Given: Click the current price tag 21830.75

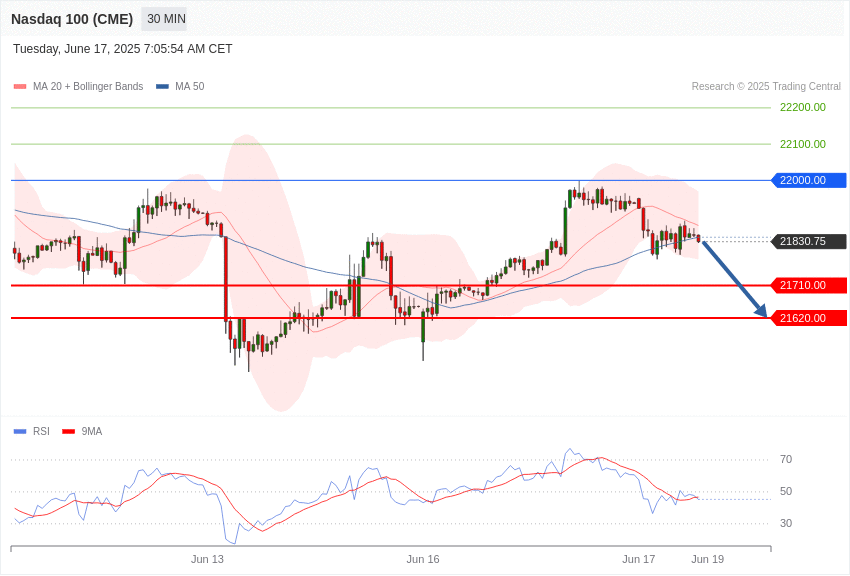Looking at the screenshot, I should tap(808, 241).
